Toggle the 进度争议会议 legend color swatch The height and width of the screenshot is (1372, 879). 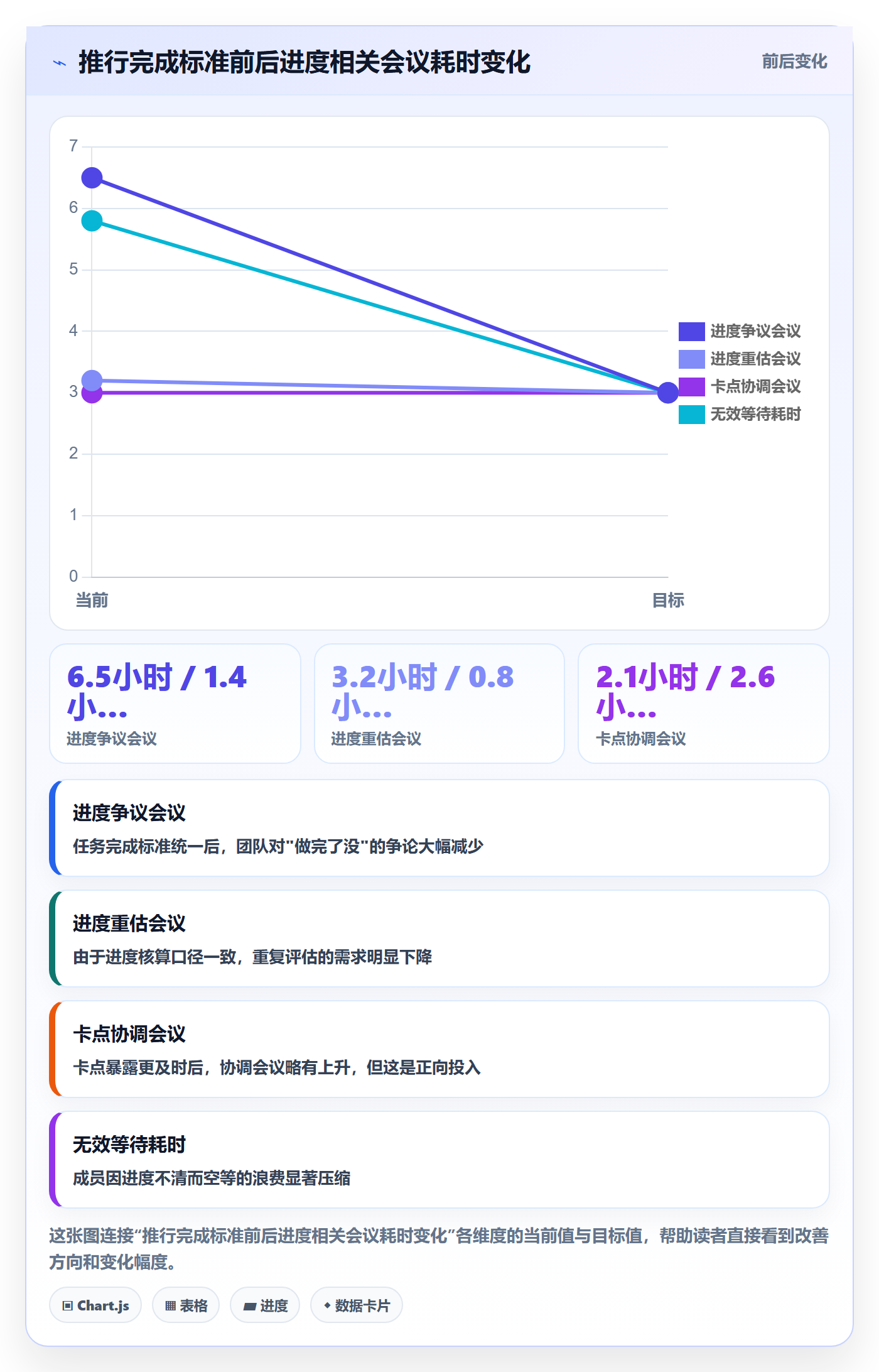point(691,331)
